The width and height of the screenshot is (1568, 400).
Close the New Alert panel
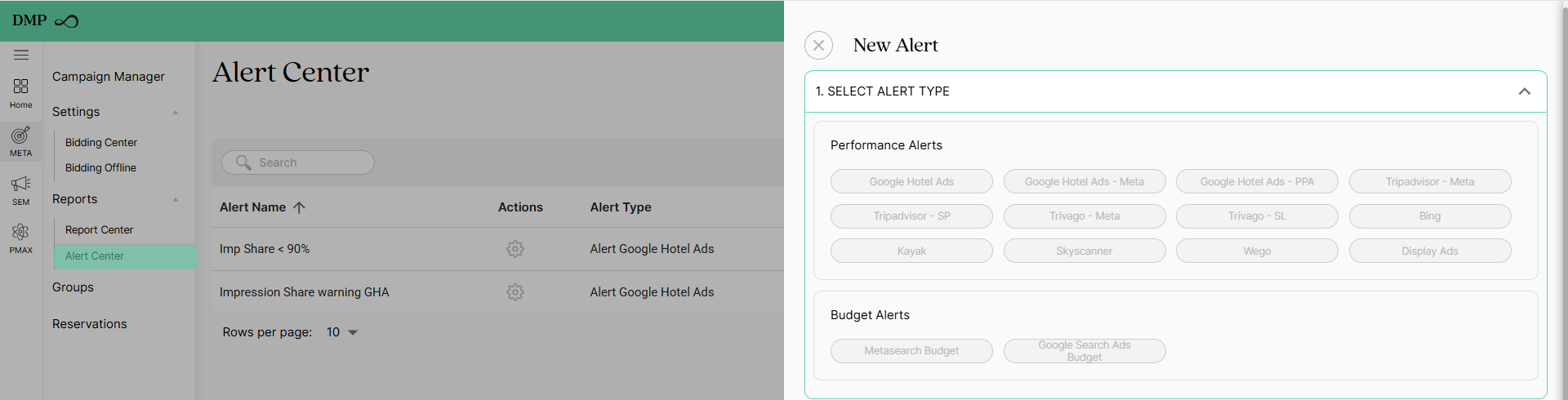818,46
